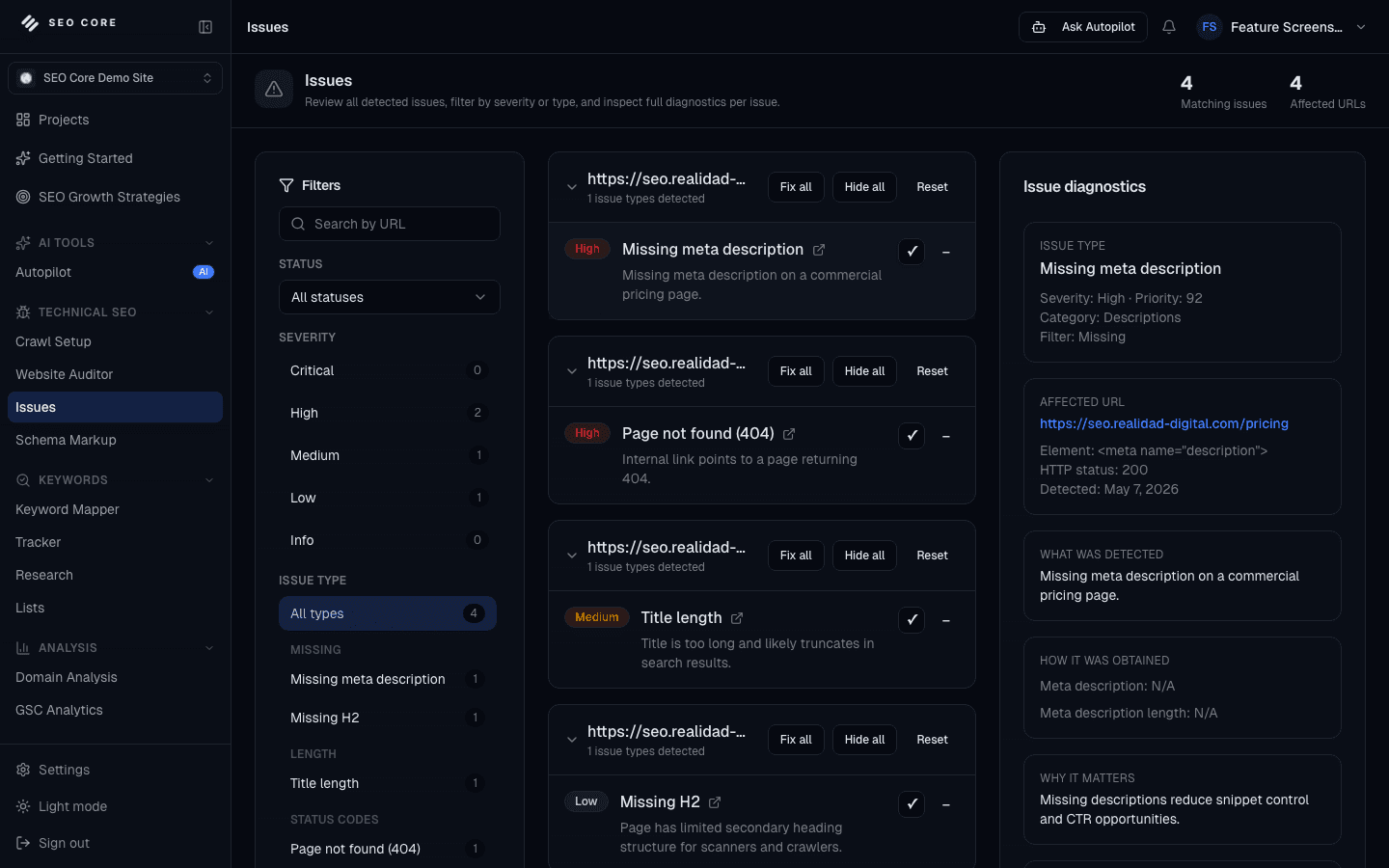Screen dimensions: 1389x868
Task: Click the Technical SEO bug icon
Action: (x=23, y=312)
